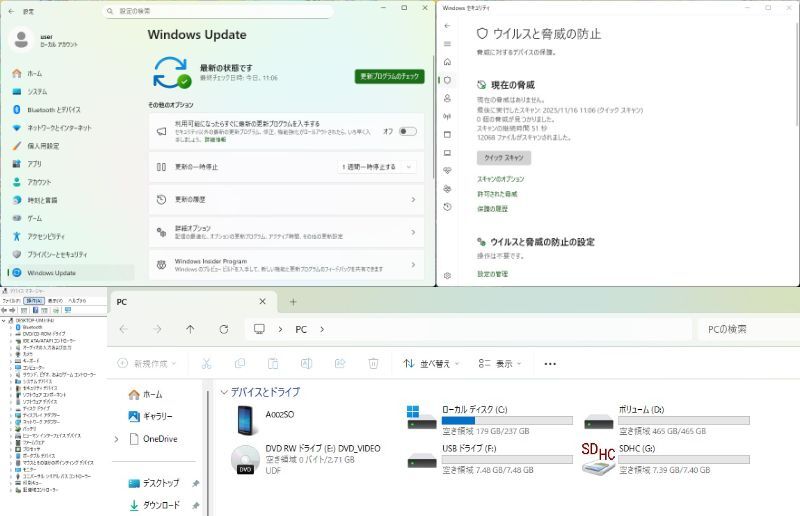
Task: Click 更新プログラムのチェック button
Action: coord(389,76)
